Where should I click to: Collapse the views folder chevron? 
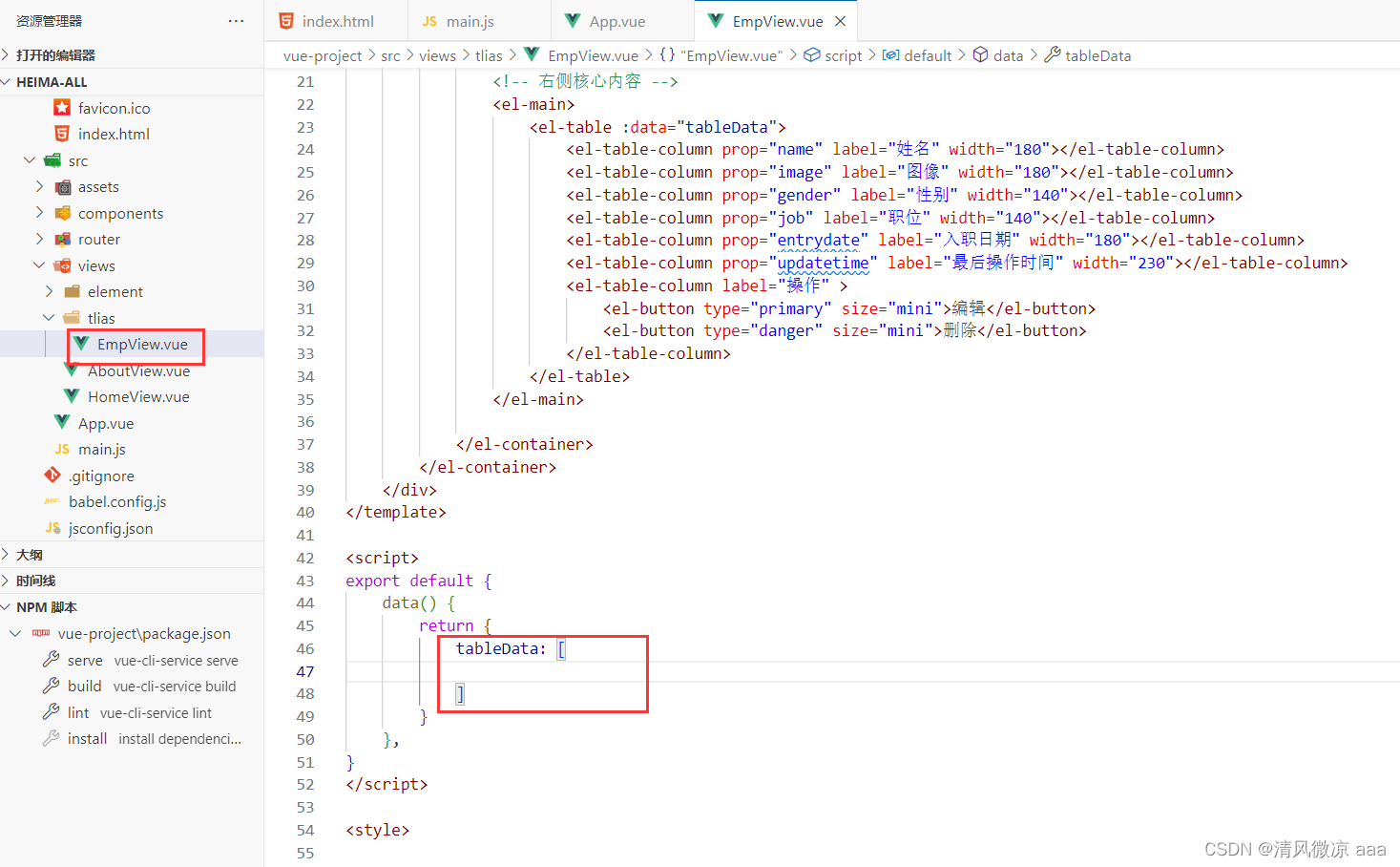(x=39, y=265)
